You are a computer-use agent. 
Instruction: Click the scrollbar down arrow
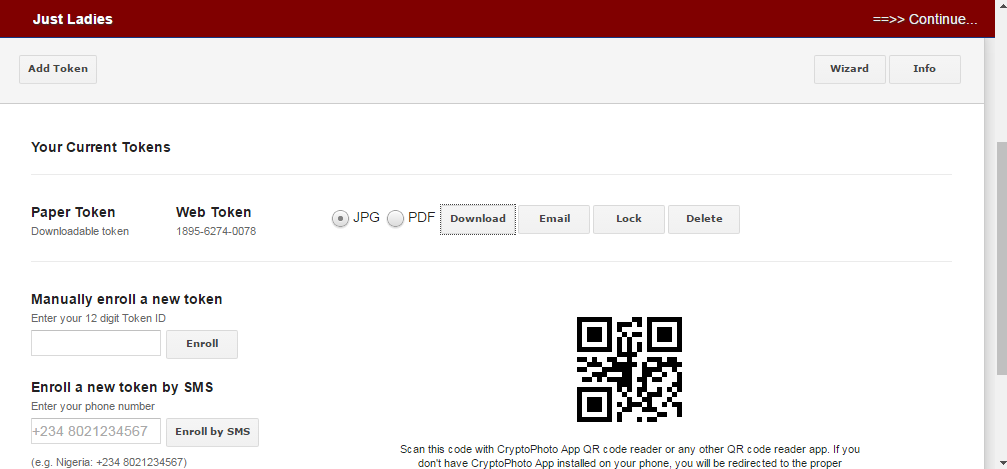1001,462
